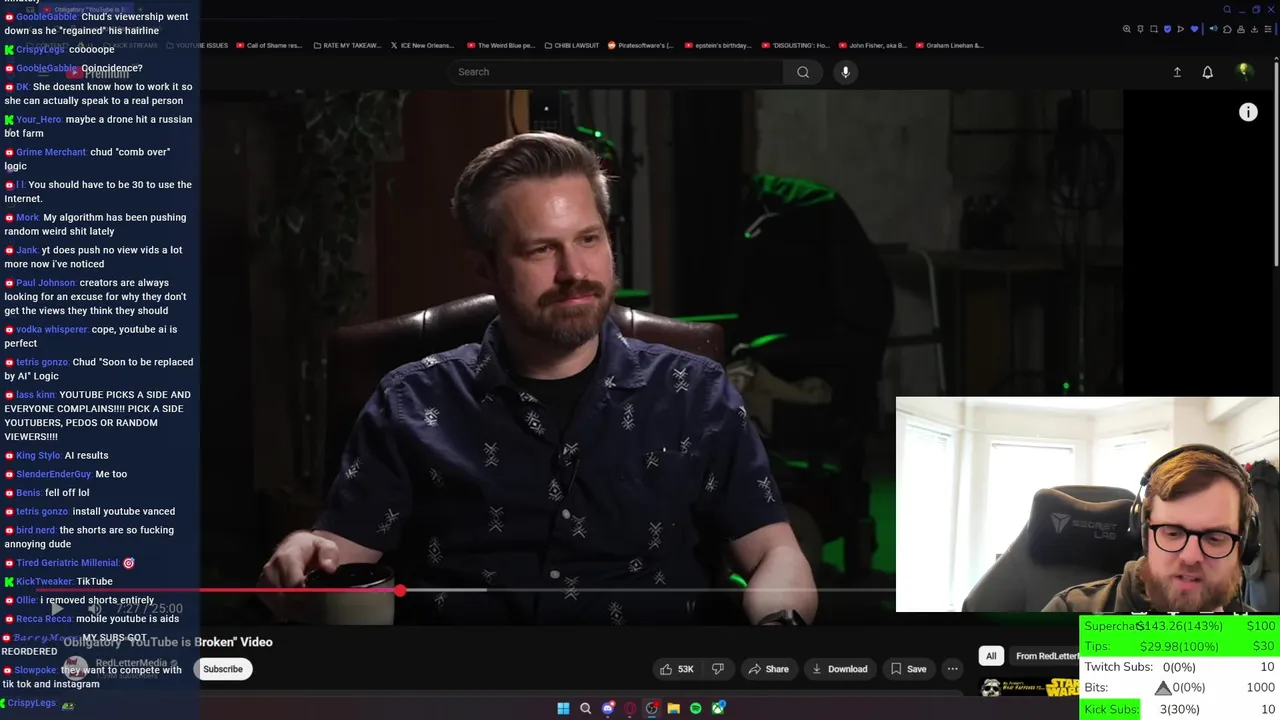This screenshot has height=720, width=1280.
Task: Open the account avatar menu
Action: (x=1244, y=71)
